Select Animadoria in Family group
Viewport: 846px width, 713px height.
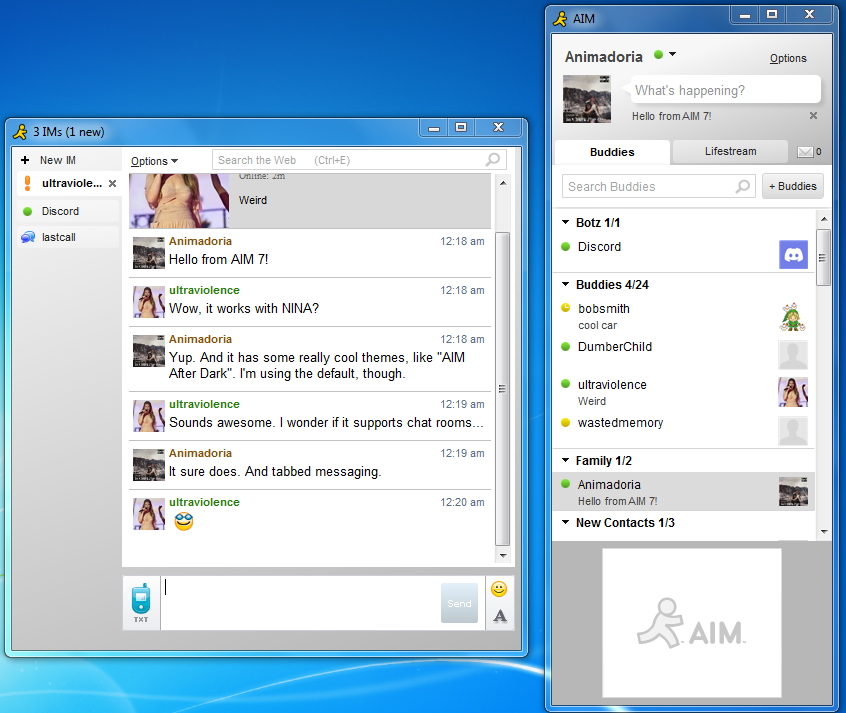pos(684,492)
